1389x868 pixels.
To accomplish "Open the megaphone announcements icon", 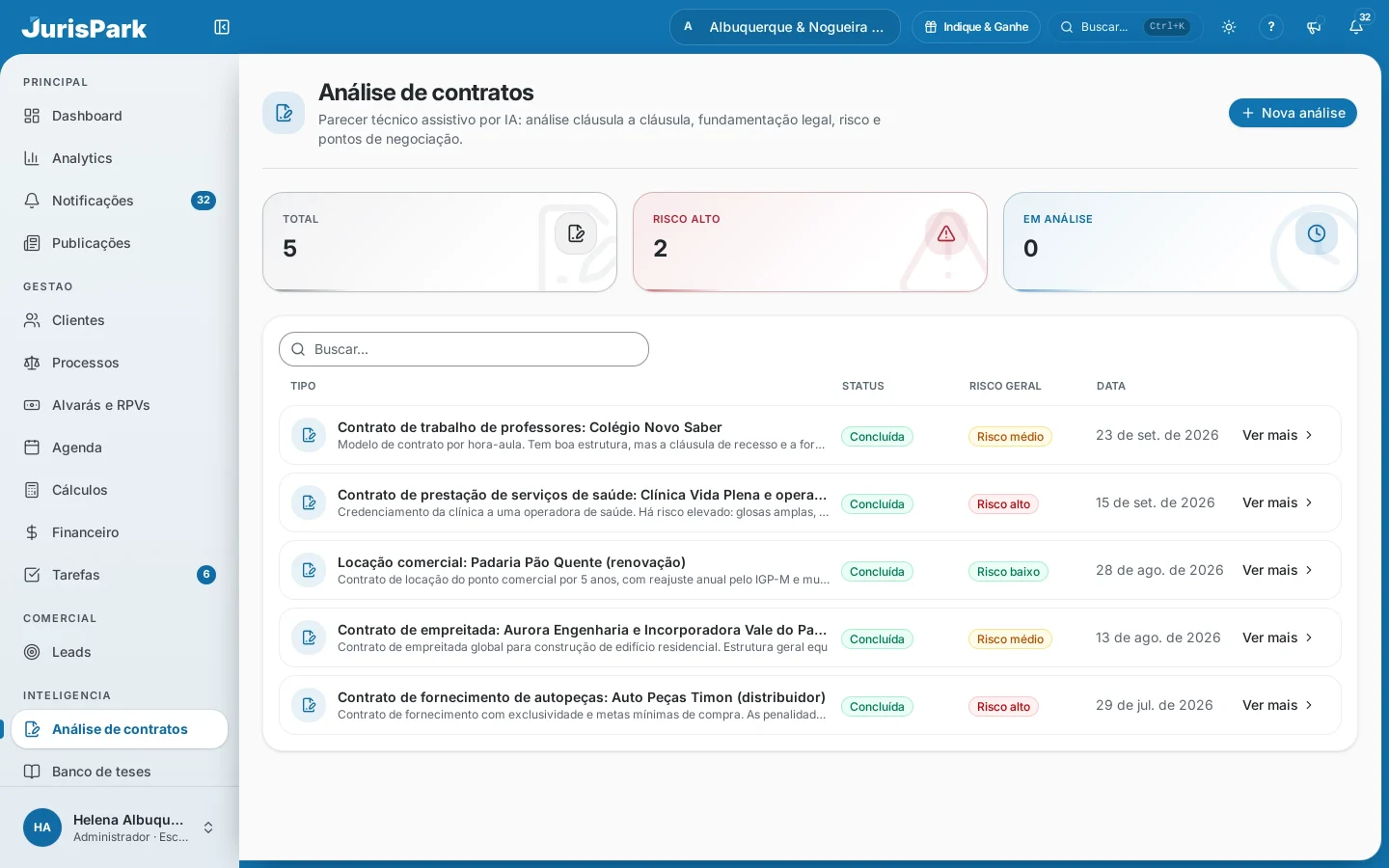I will click(1314, 27).
